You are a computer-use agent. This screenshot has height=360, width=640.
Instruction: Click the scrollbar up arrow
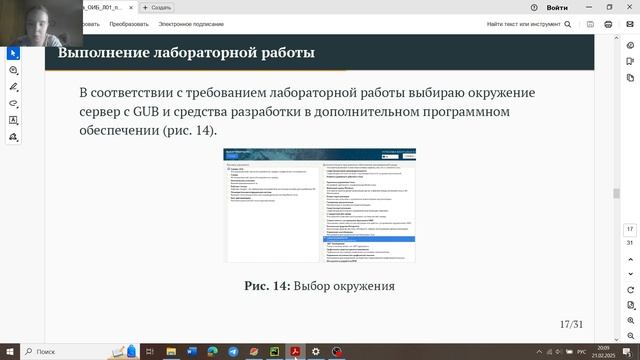click(x=616, y=38)
